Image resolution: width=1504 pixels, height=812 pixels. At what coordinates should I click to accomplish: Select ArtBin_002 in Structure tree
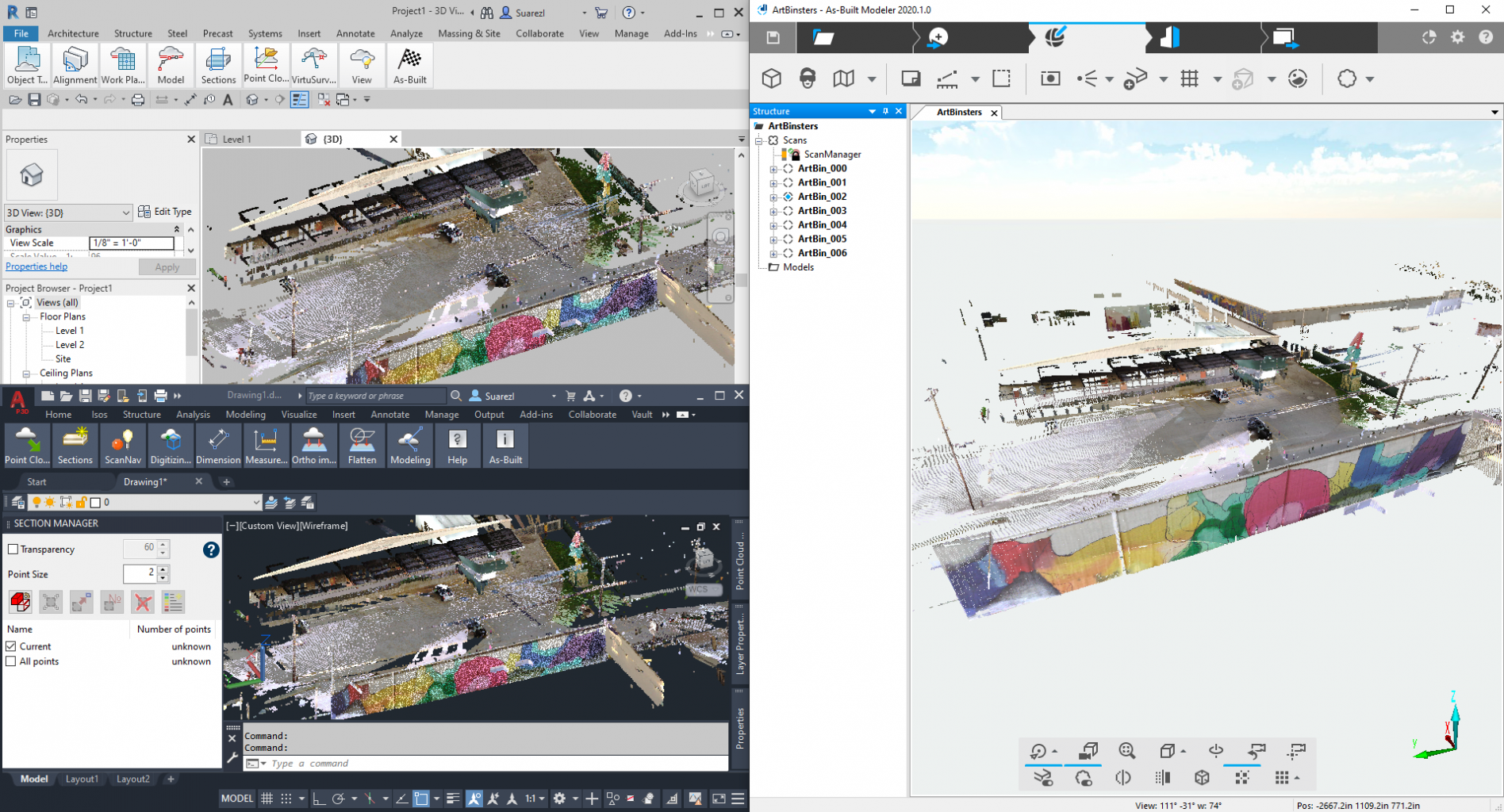[x=822, y=197]
